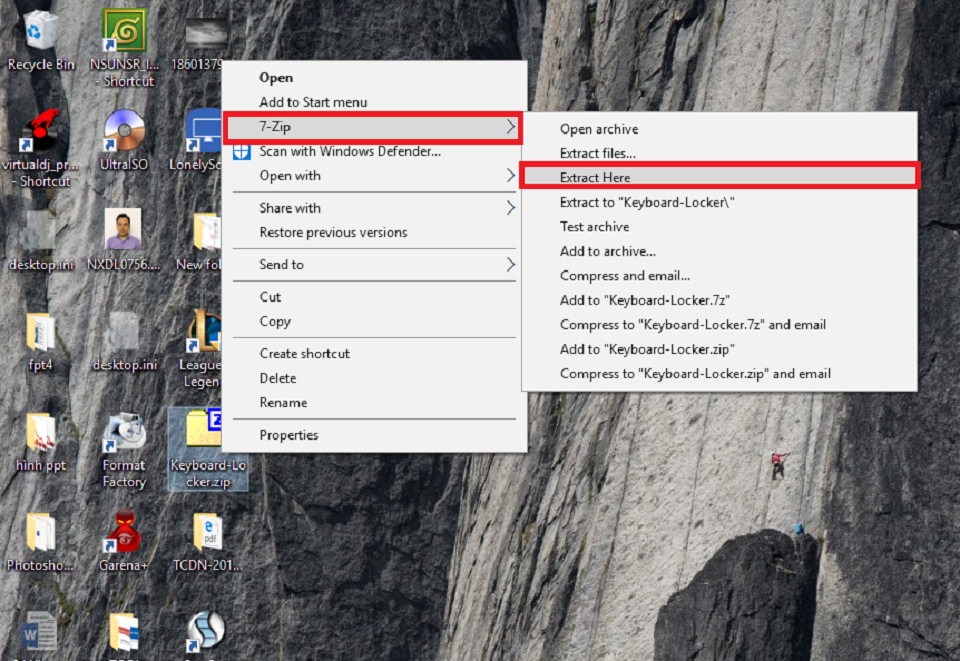Choose Compress to "Keyboard-Locker.zip" and email
This screenshot has width=960, height=661.
[x=719, y=374]
